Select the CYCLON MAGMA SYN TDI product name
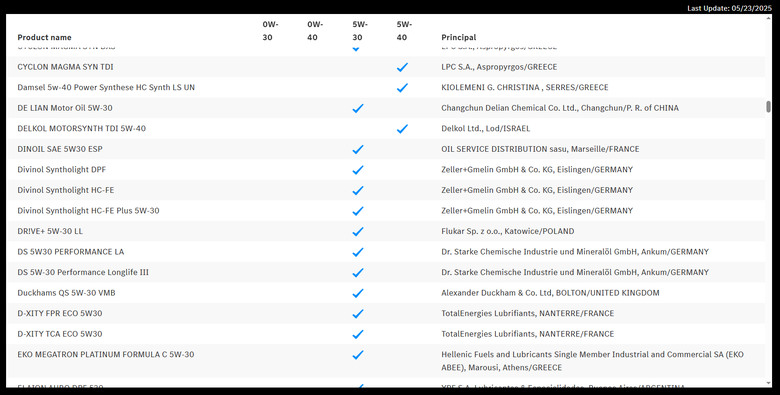The width and height of the screenshot is (780, 395). 65,67
